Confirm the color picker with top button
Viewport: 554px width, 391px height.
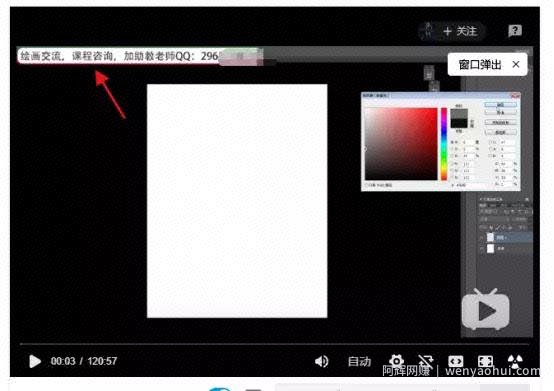(x=501, y=105)
